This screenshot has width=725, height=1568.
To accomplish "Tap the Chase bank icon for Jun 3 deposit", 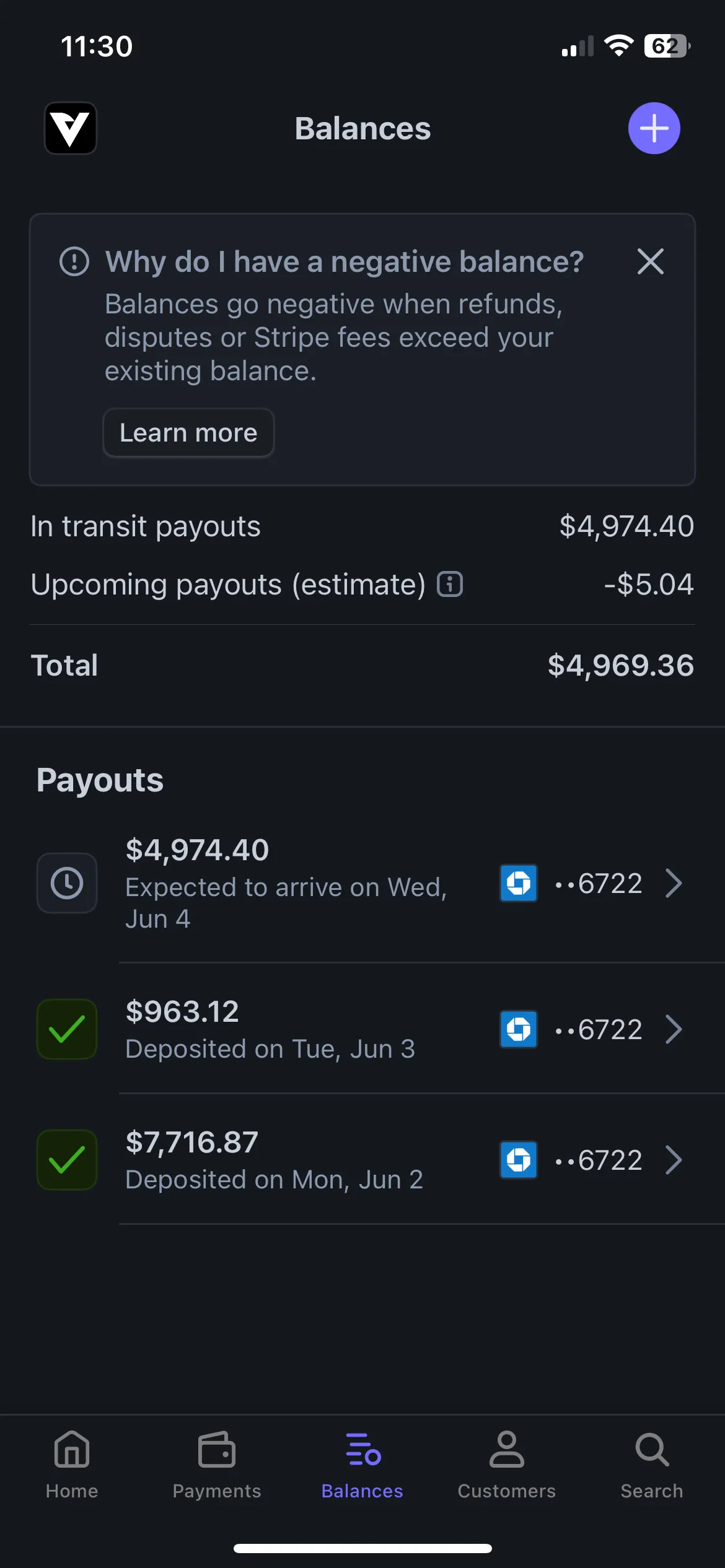I will (519, 1029).
